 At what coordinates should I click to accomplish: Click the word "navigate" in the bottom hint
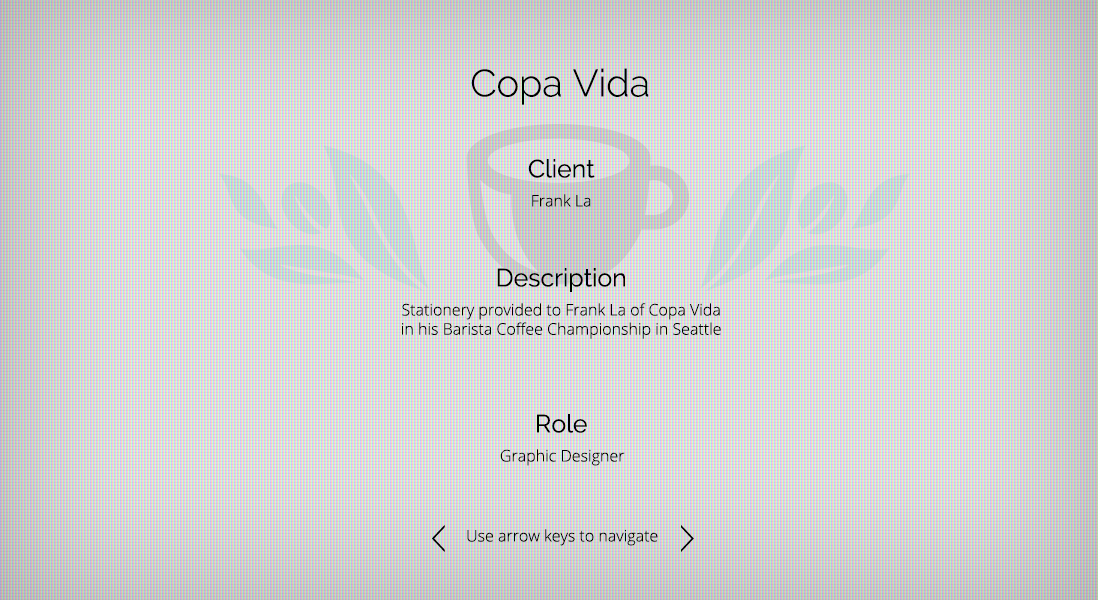pyautogui.click(x=628, y=537)
